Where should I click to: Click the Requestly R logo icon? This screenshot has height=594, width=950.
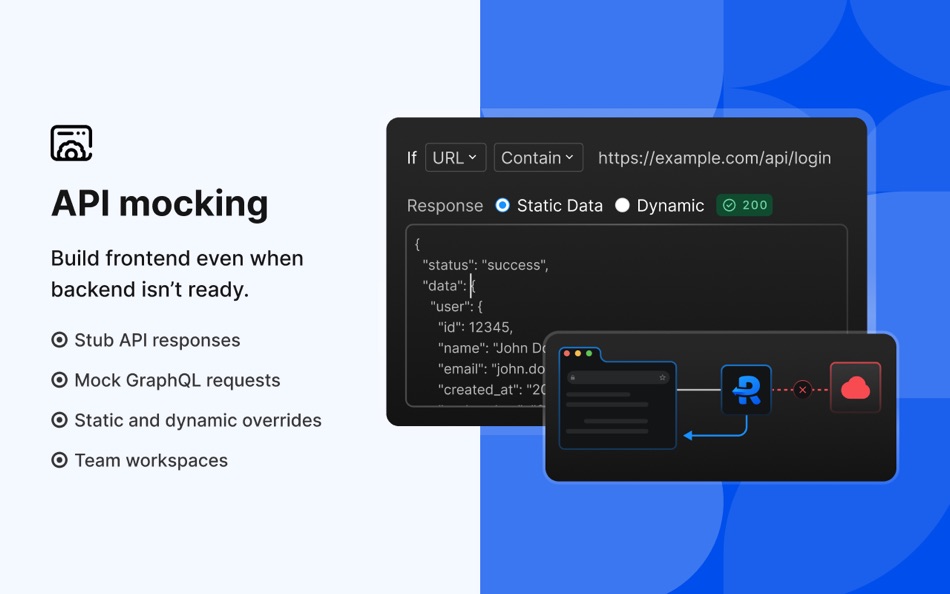coord(746,390)
